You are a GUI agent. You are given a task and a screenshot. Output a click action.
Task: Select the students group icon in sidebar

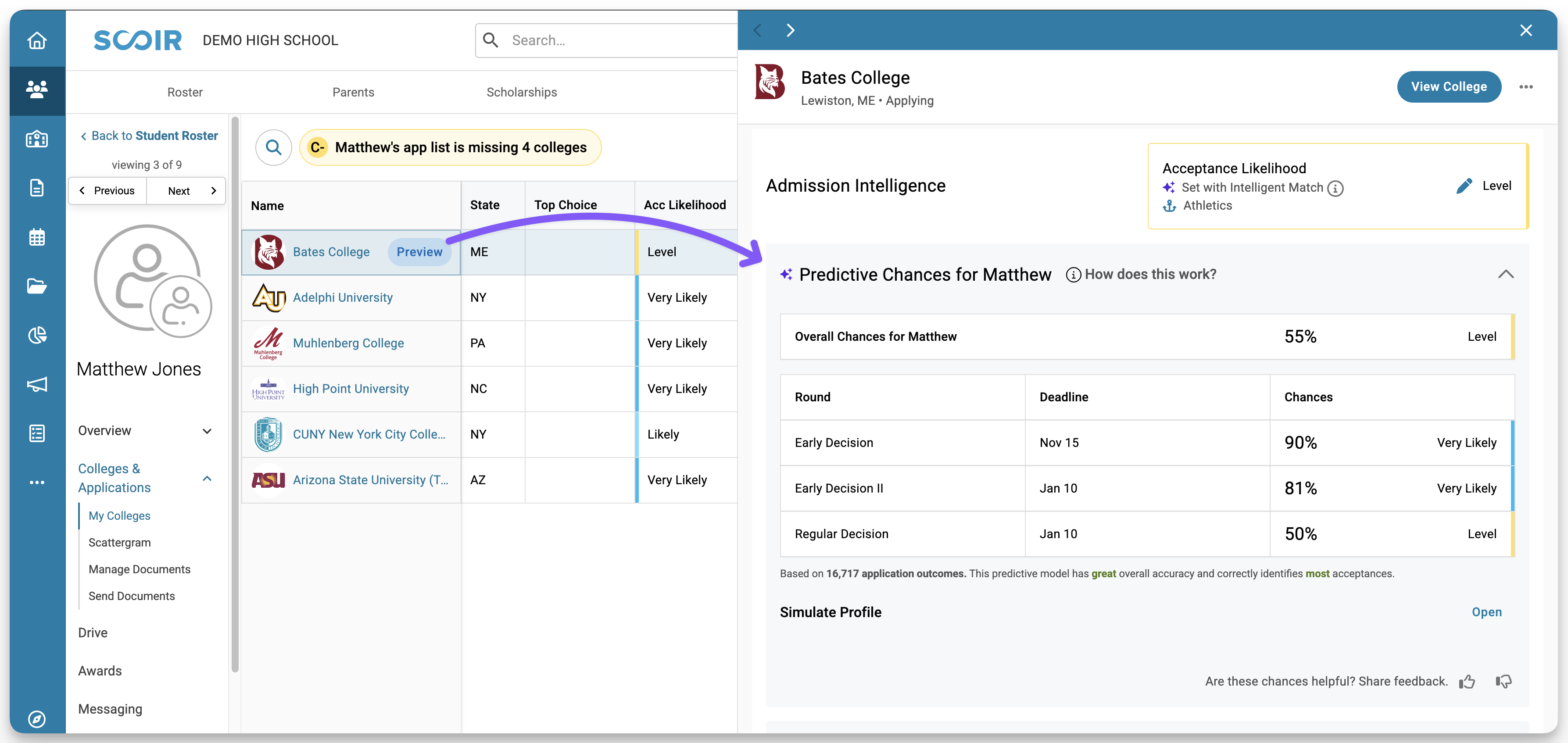(37, 89)
